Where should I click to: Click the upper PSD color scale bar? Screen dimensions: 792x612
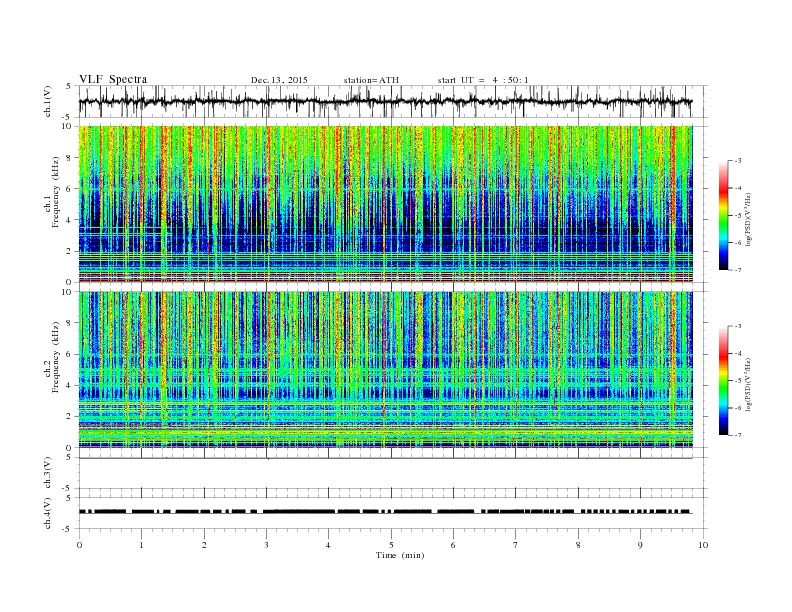pos(723,215)
